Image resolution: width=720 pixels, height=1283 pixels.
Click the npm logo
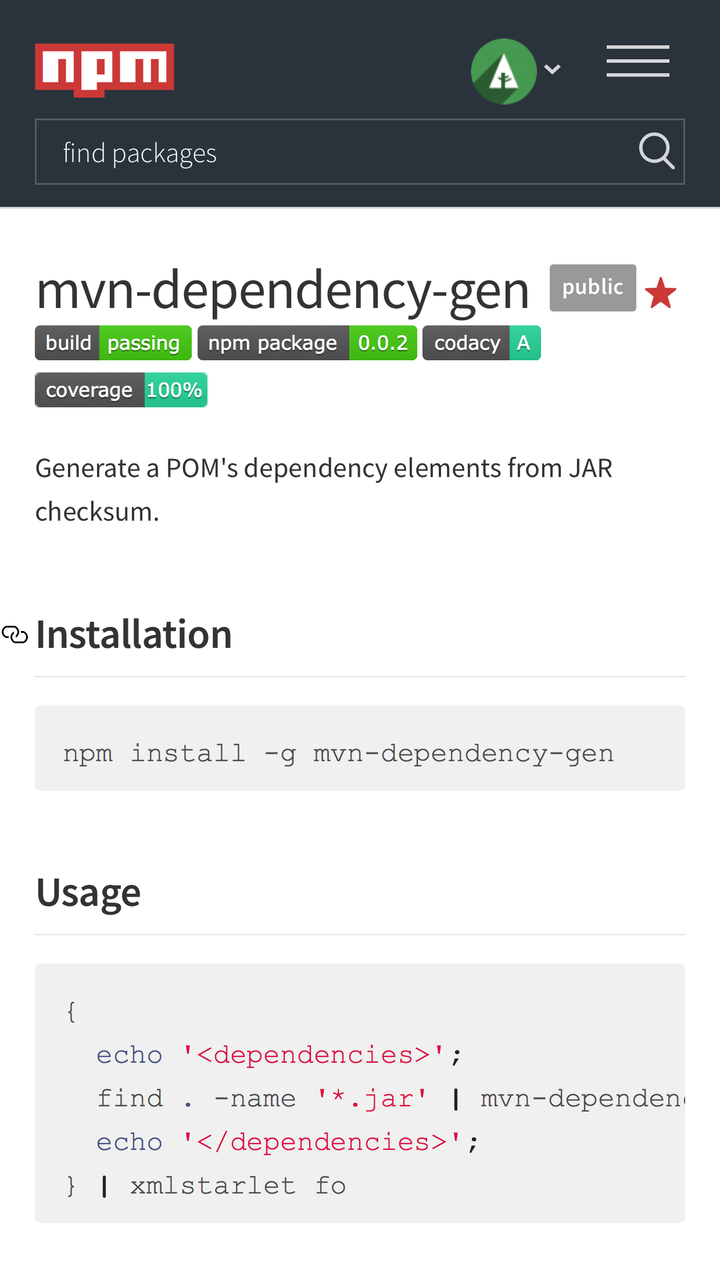coord(105,69)
